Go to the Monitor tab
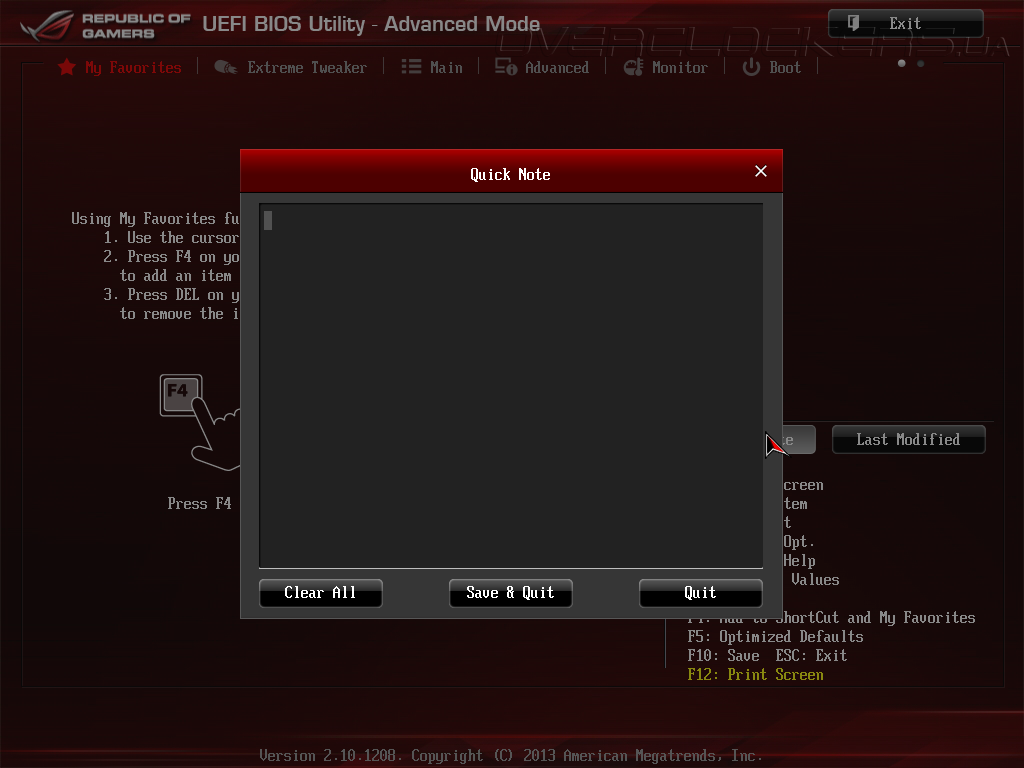The height and width of the screenshot is (768, 1024). pos(665,67)
